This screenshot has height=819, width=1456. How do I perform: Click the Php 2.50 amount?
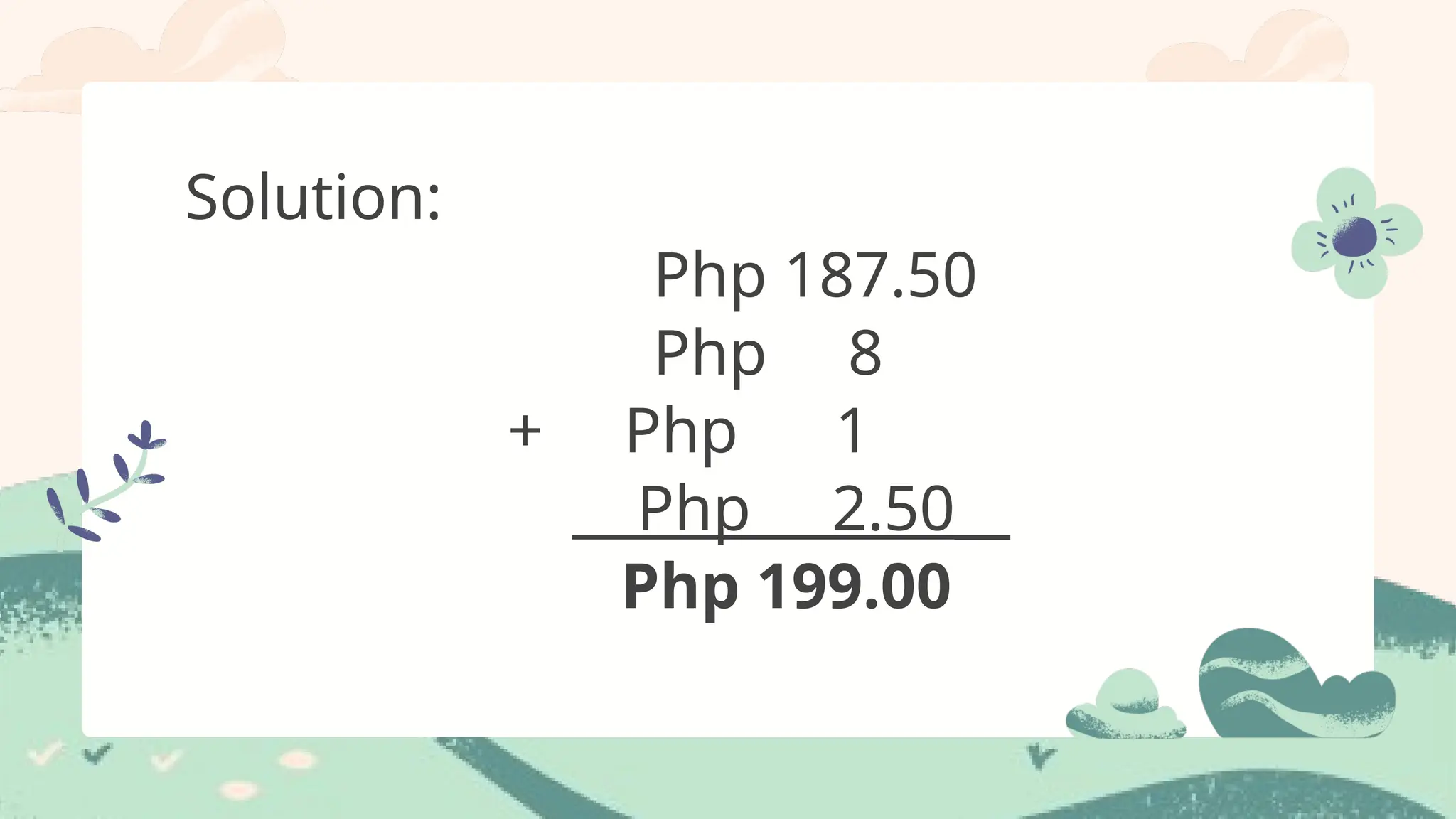coord(796,508)
